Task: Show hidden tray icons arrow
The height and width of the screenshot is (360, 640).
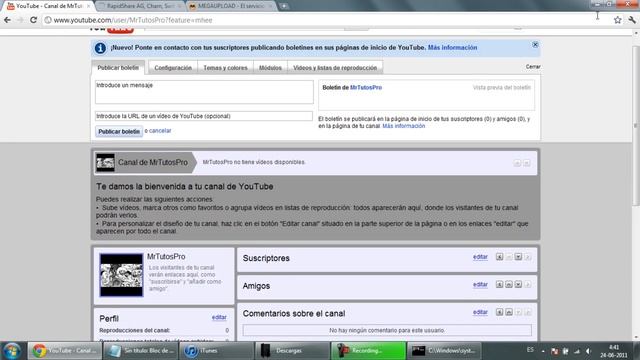Action: tap(543, 351)
